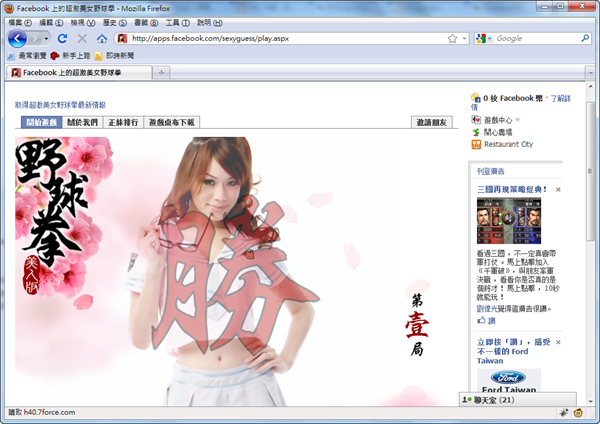Bookmark this page with the star icon
This screenshot has width=600, height=424.
pos(452,38)
